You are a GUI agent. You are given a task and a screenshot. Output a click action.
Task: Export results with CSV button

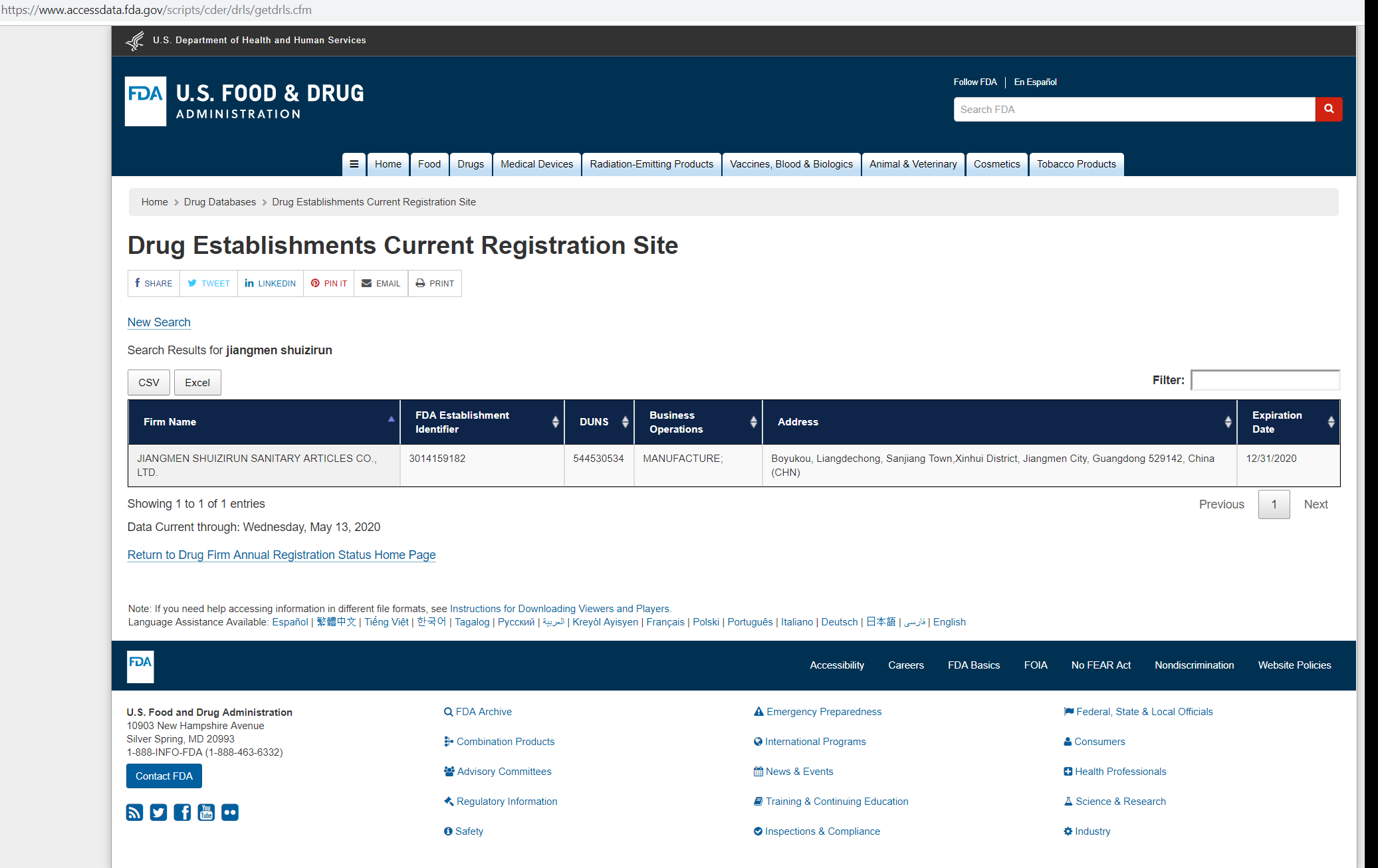coord(148,382)
